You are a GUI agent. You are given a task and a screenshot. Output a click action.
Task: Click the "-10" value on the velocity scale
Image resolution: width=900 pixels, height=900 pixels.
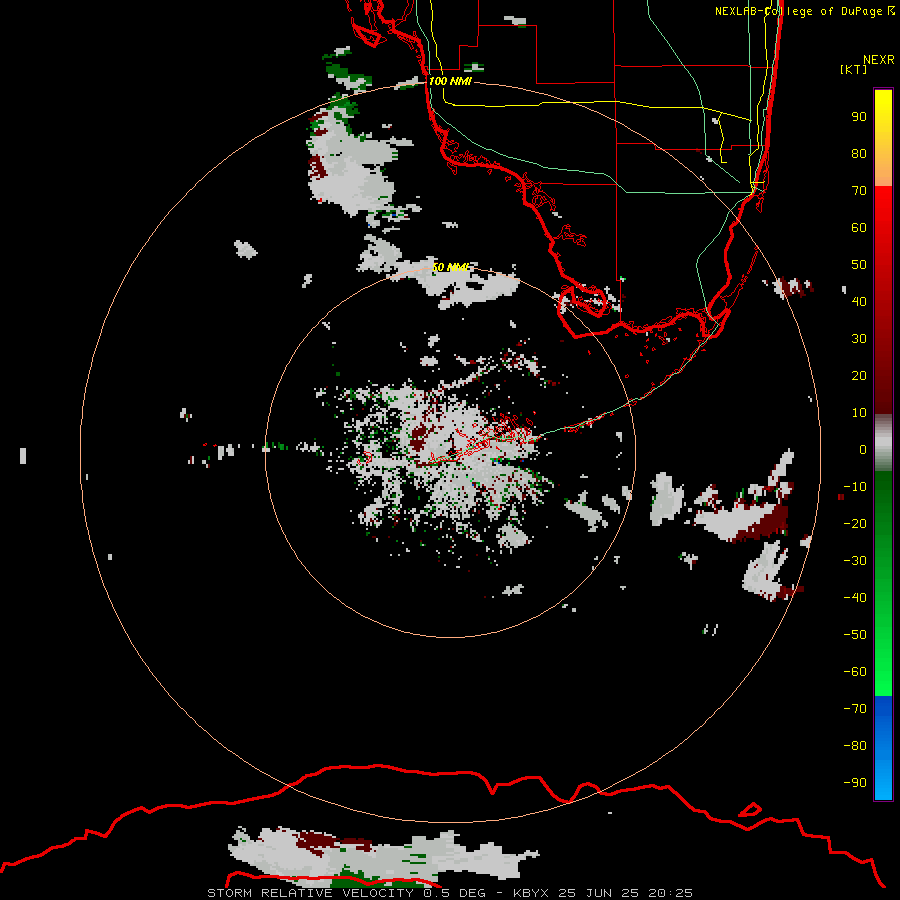[855, 487]
